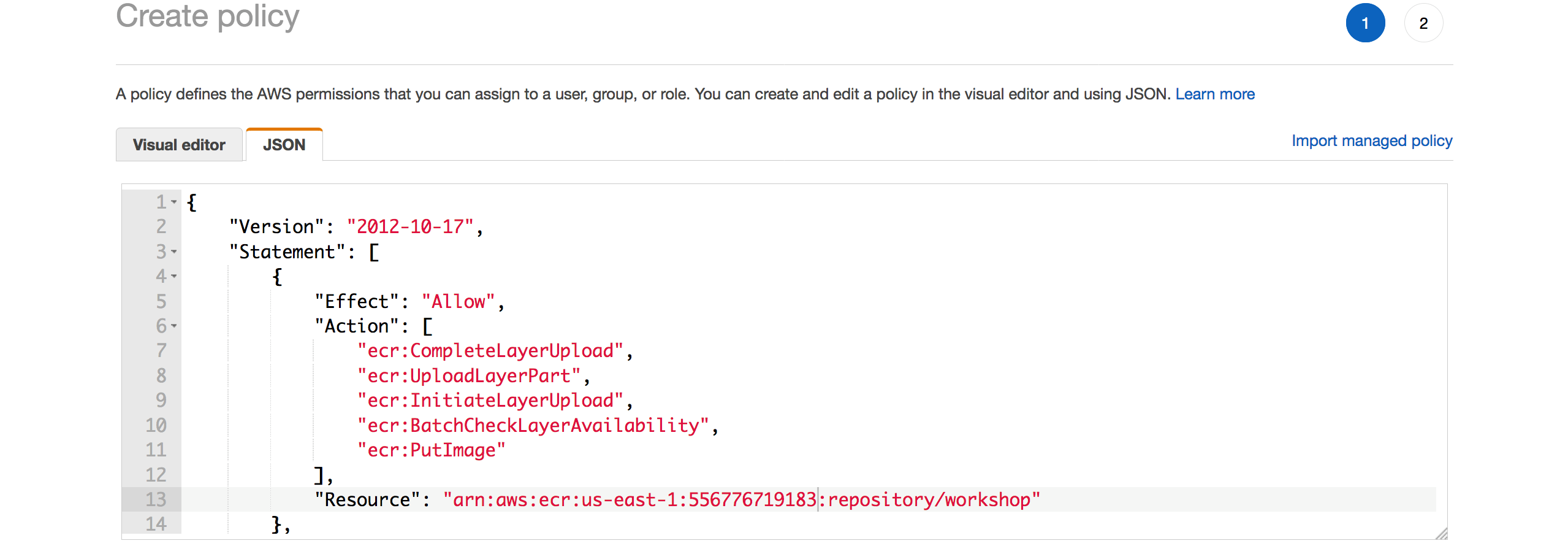
Task: Open the Learn more link
Action: point(1215,94)
